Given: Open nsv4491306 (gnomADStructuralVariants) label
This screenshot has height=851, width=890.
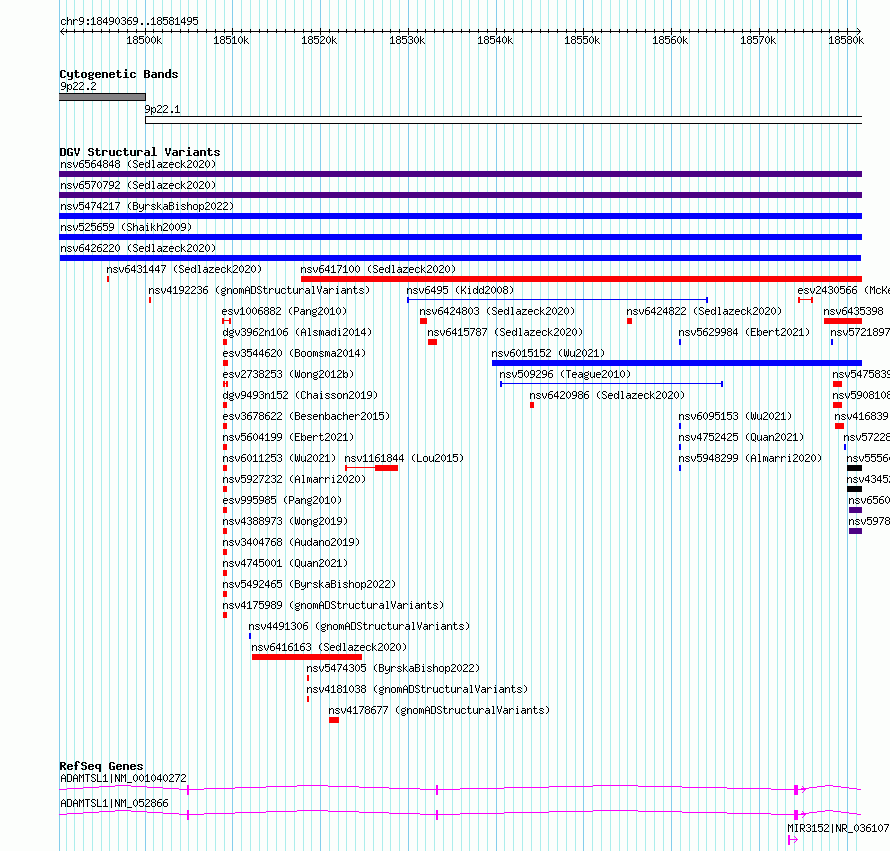Looking at the screenshot, I should pyautogui.click(x=359, y=626).
